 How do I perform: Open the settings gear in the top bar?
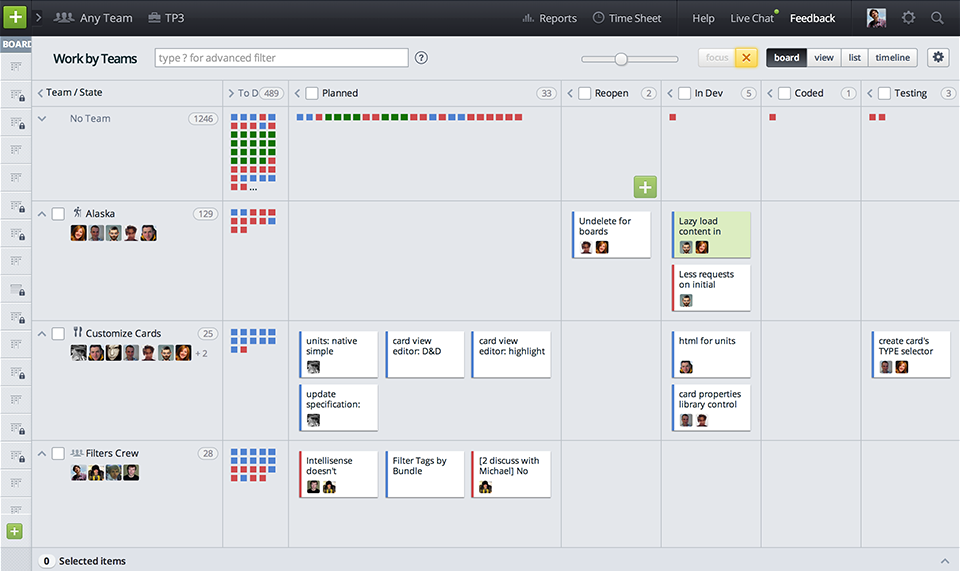pos(909,18)
